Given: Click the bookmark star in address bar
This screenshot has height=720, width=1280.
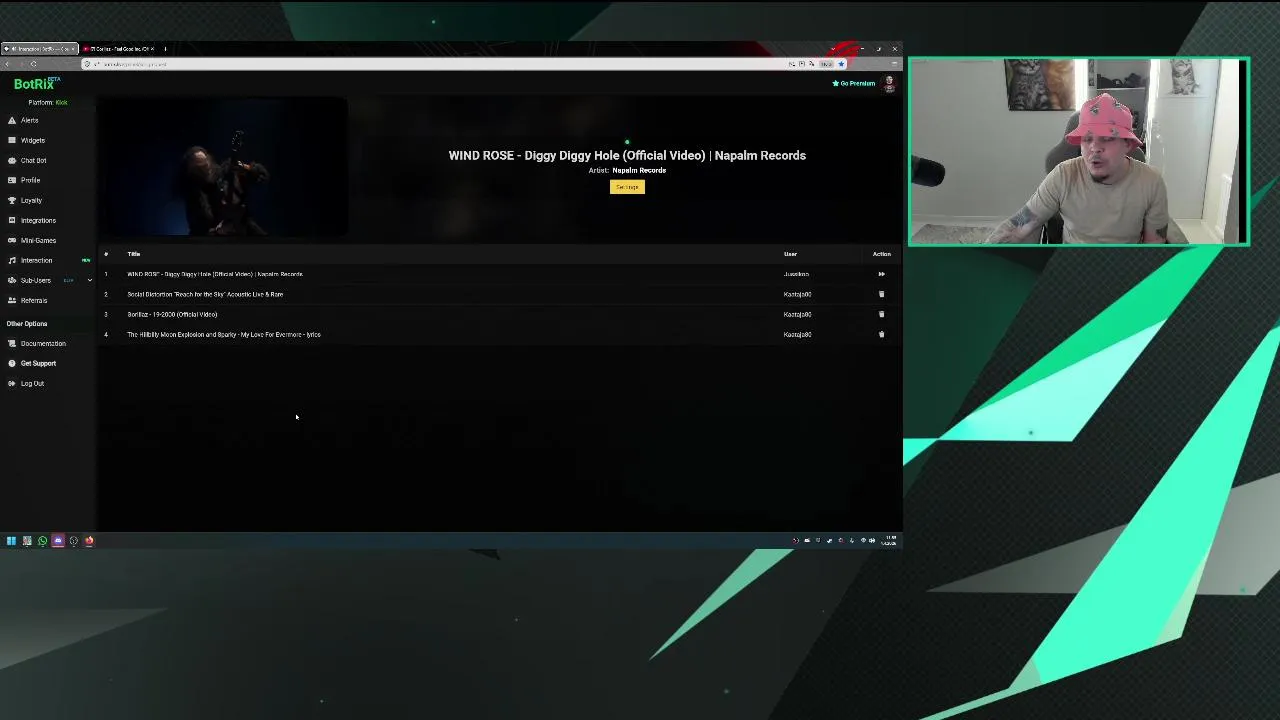Looking at the screenshot, I should [841, 64].
